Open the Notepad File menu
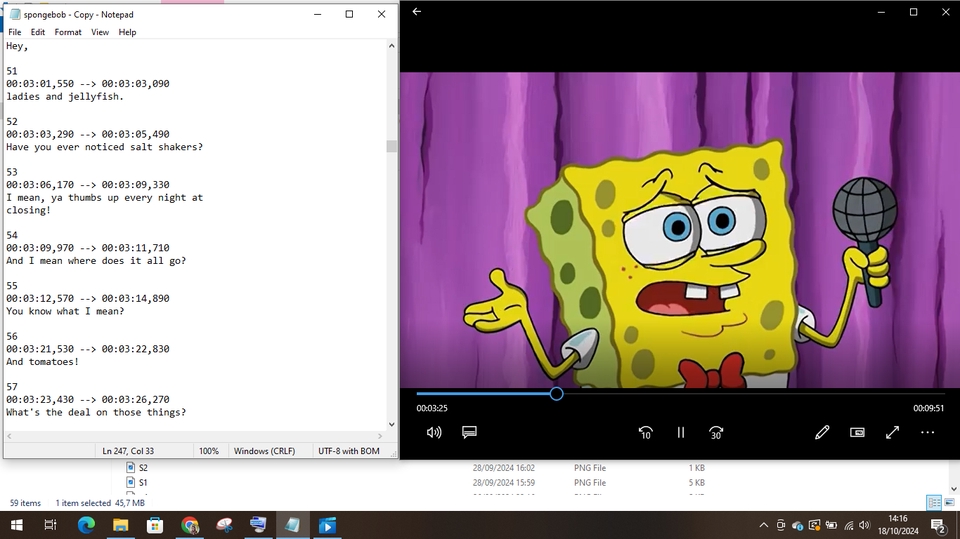Viewport: 960px width, 539px height. point(15,32)
